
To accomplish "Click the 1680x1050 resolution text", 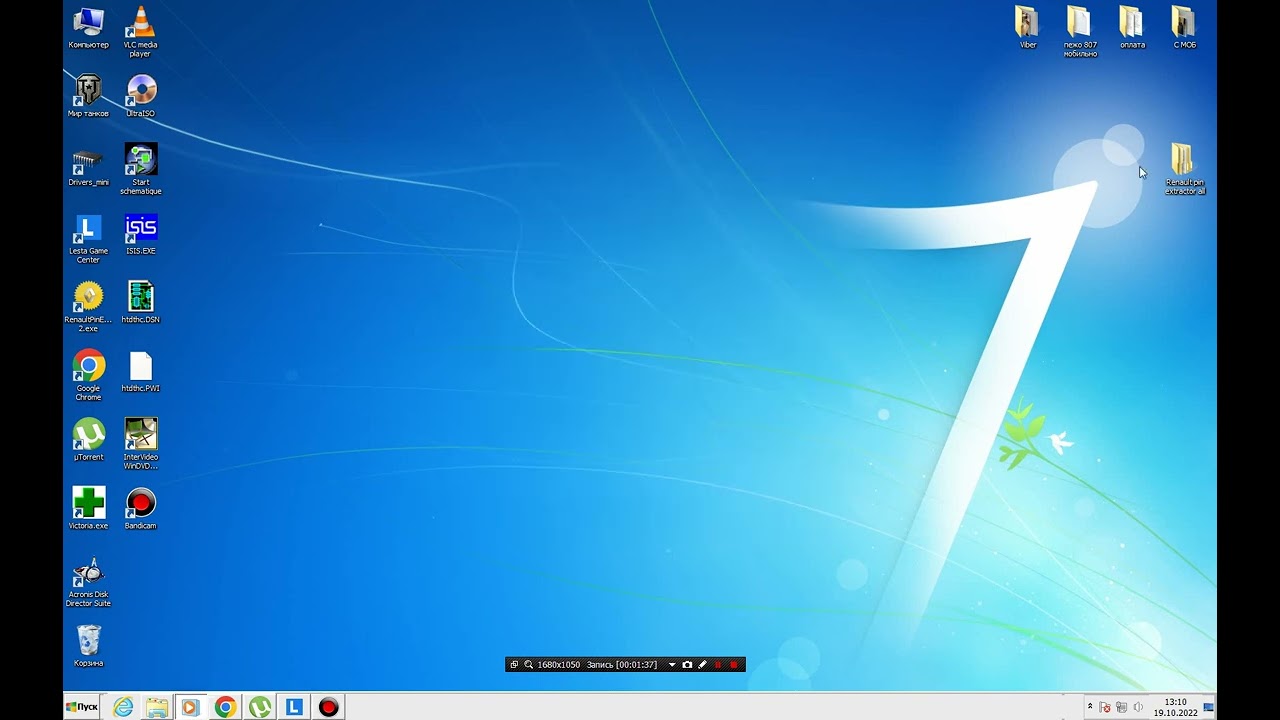I will pos(558,665).
